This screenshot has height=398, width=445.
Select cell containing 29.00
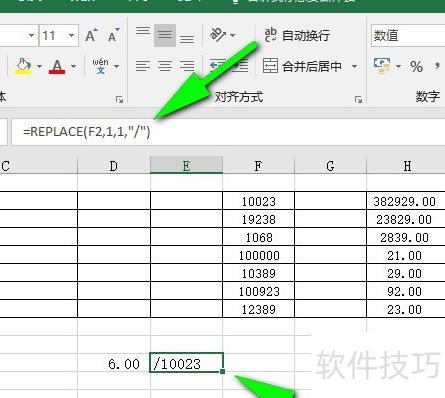click(406, 273)
